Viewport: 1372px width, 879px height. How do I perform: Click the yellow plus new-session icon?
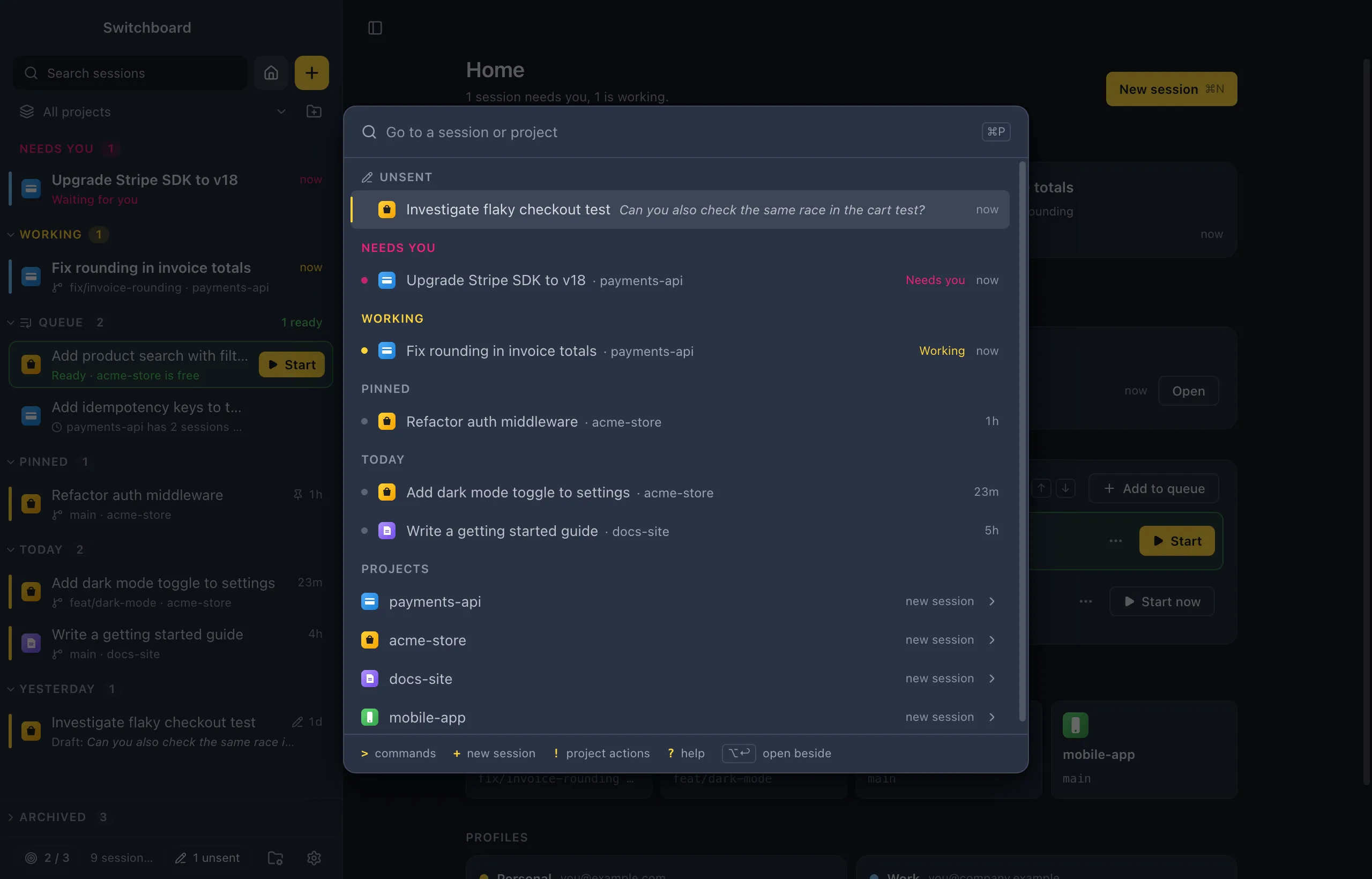311,73
